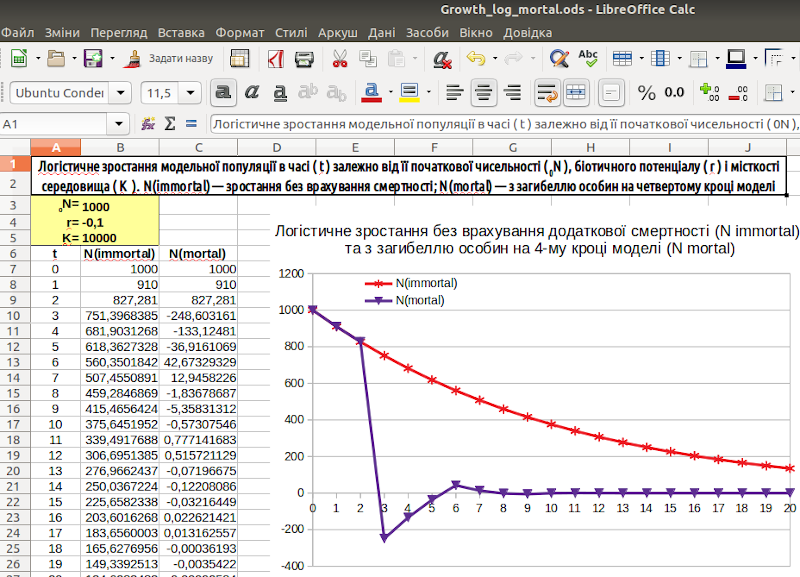Format cells as percent
The image size is (800, 577).
[647, 92]
